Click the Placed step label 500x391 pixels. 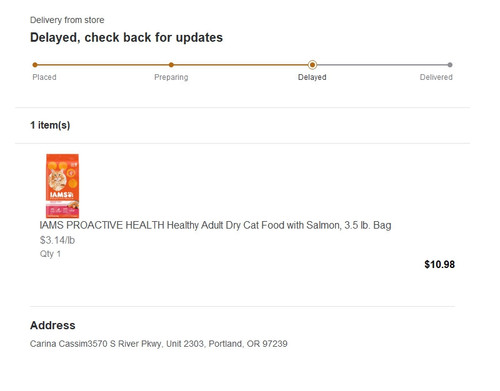pyautogui.click(x=44, y=77)
